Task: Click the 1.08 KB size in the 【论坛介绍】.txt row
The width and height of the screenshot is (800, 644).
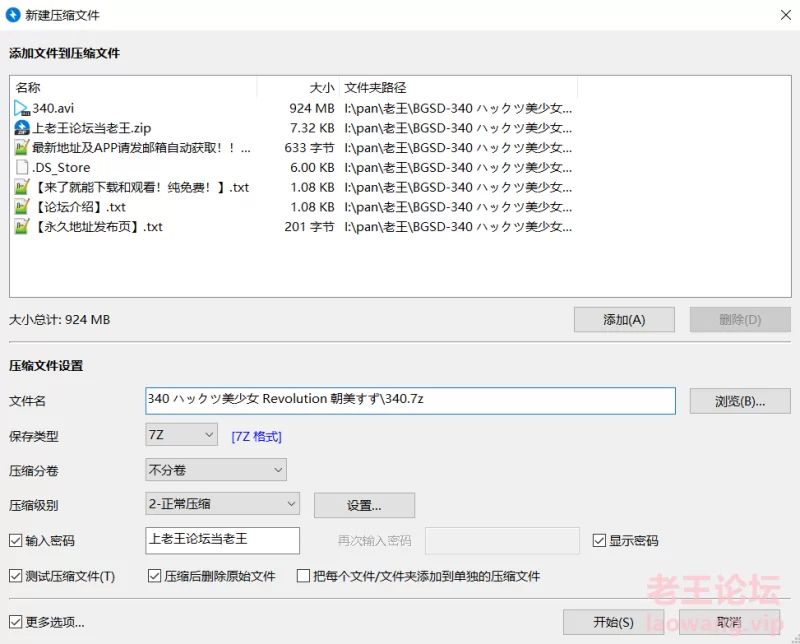Action: click(x=312, y=207)
